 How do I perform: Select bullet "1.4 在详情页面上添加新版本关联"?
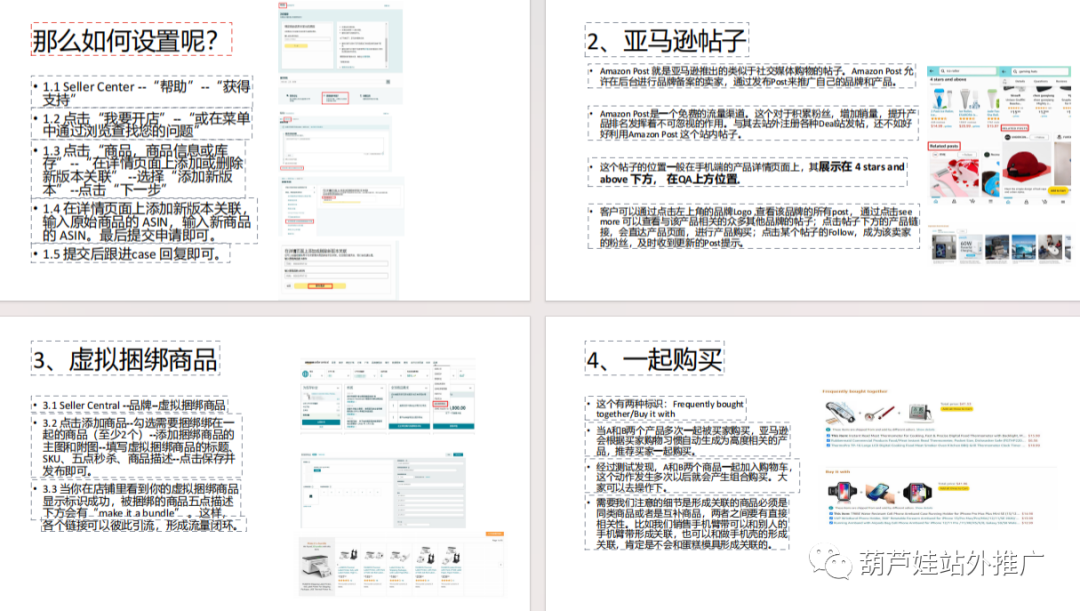(x=144, y=221)
